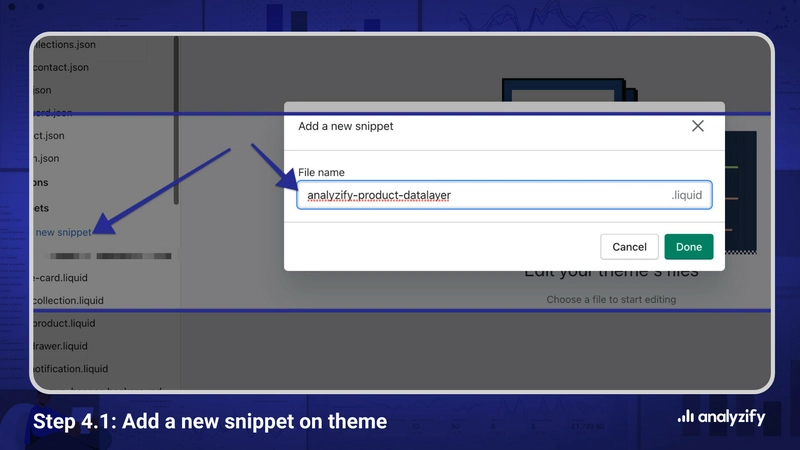
Task: Open the contact.json template file
Action: coord(60,67)
